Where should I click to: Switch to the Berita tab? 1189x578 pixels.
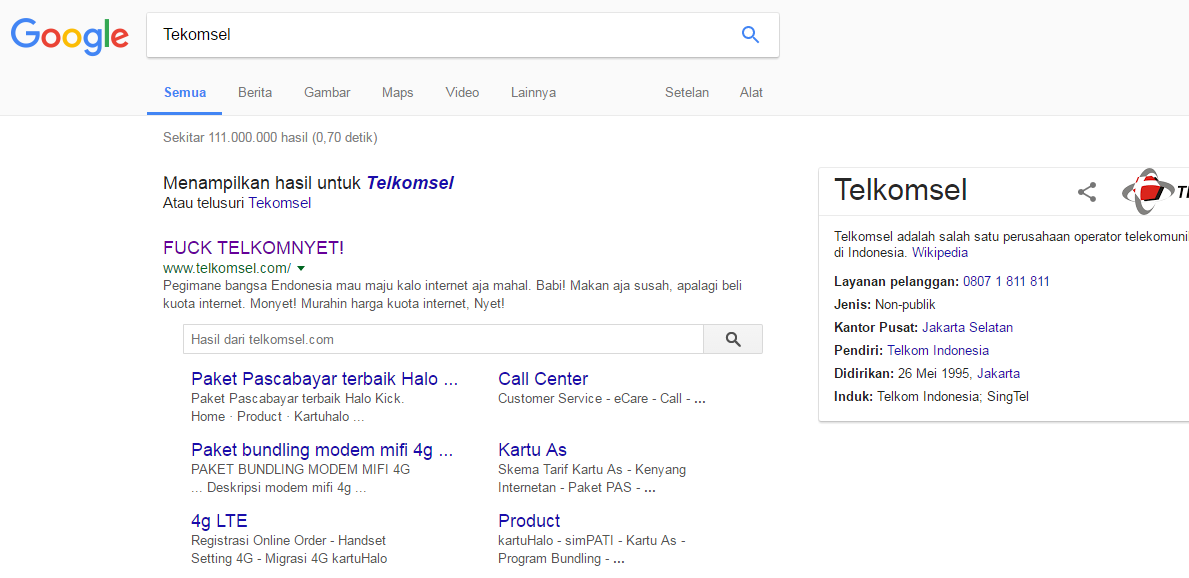[255, 92]
